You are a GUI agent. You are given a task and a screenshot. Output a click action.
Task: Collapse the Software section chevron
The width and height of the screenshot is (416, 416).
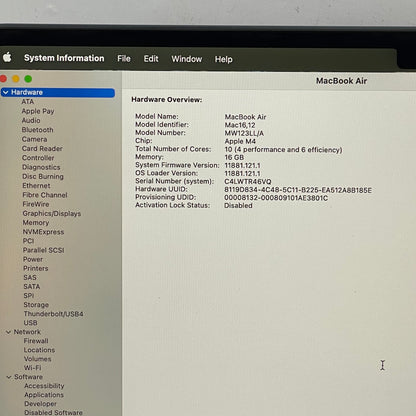[9, 377]
